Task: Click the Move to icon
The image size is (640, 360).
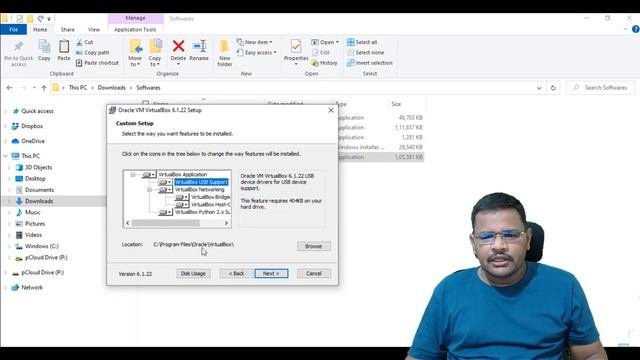Action: tap(135, 46)
